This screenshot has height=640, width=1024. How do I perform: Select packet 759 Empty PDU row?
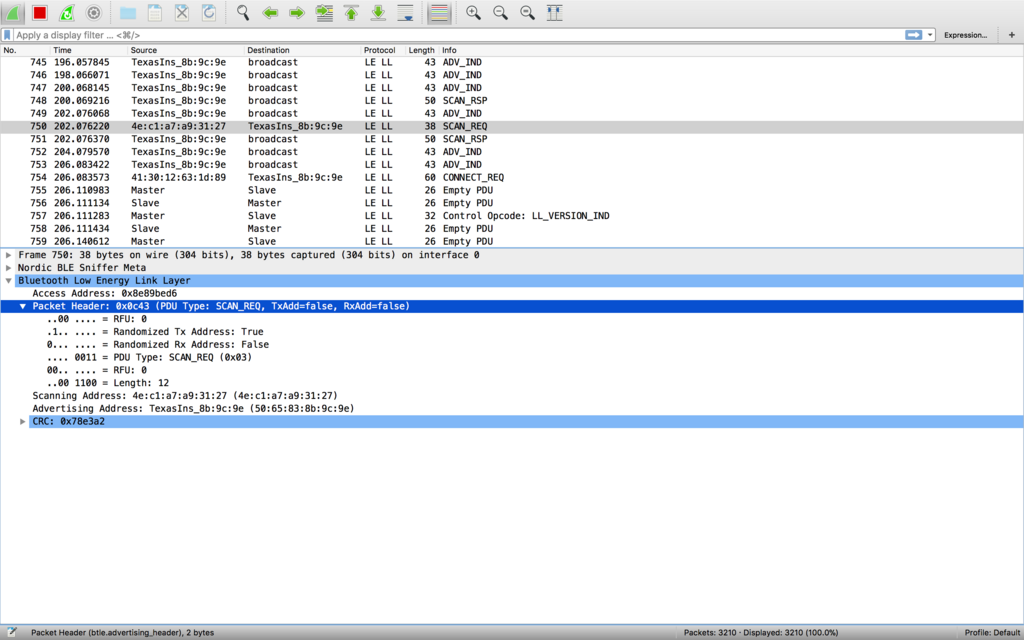[x=512, y=242]
